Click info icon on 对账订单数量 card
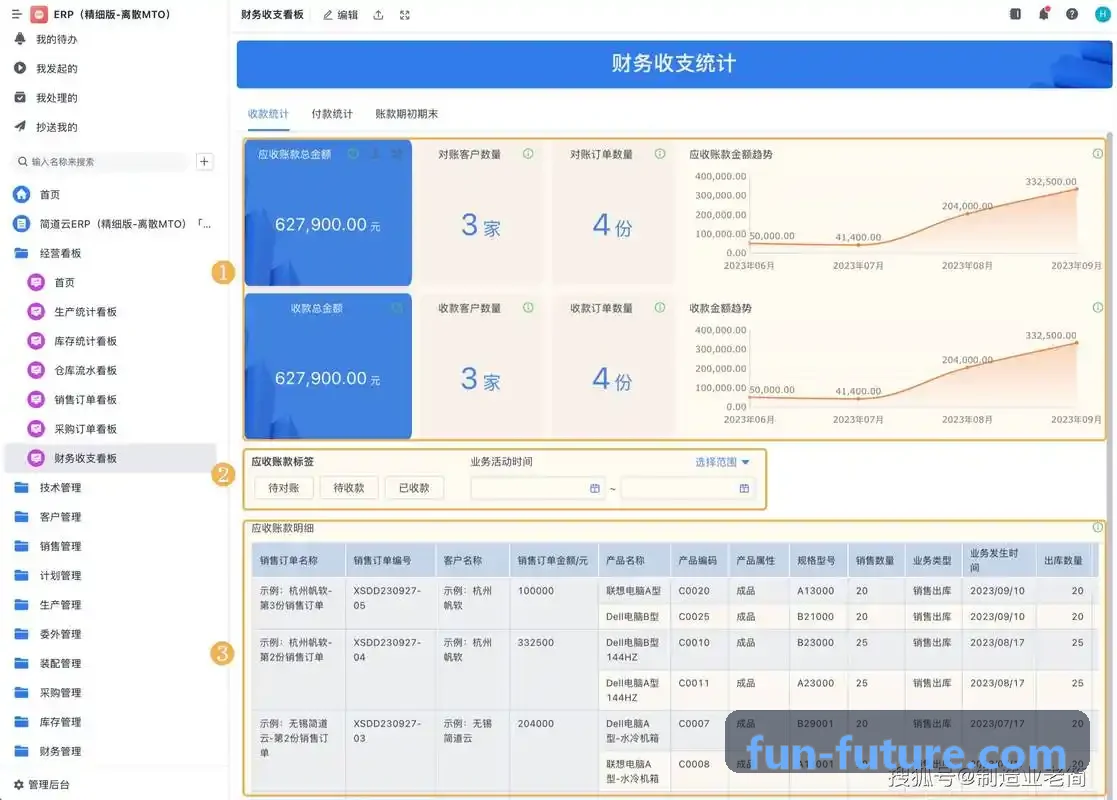The image size is (1117, 800). [660, 154]
